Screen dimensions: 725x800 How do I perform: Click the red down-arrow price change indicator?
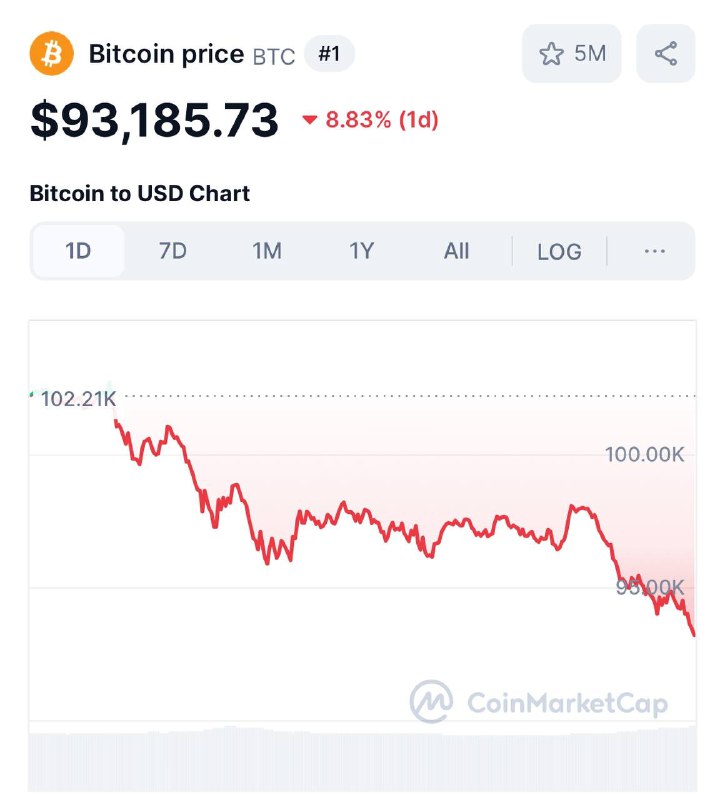click(310, 120)
